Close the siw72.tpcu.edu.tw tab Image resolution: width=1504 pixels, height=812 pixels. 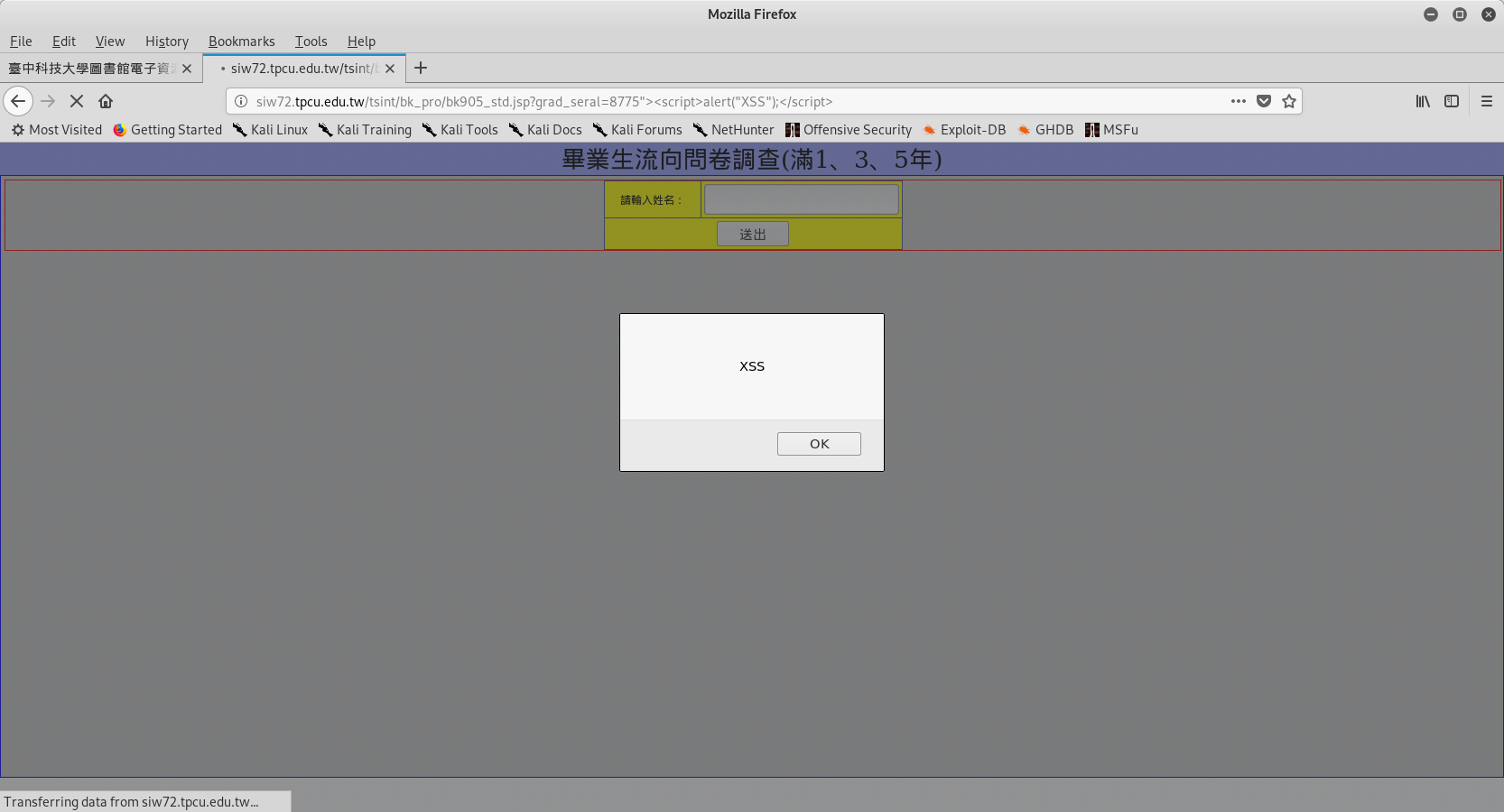pos(390,69)
